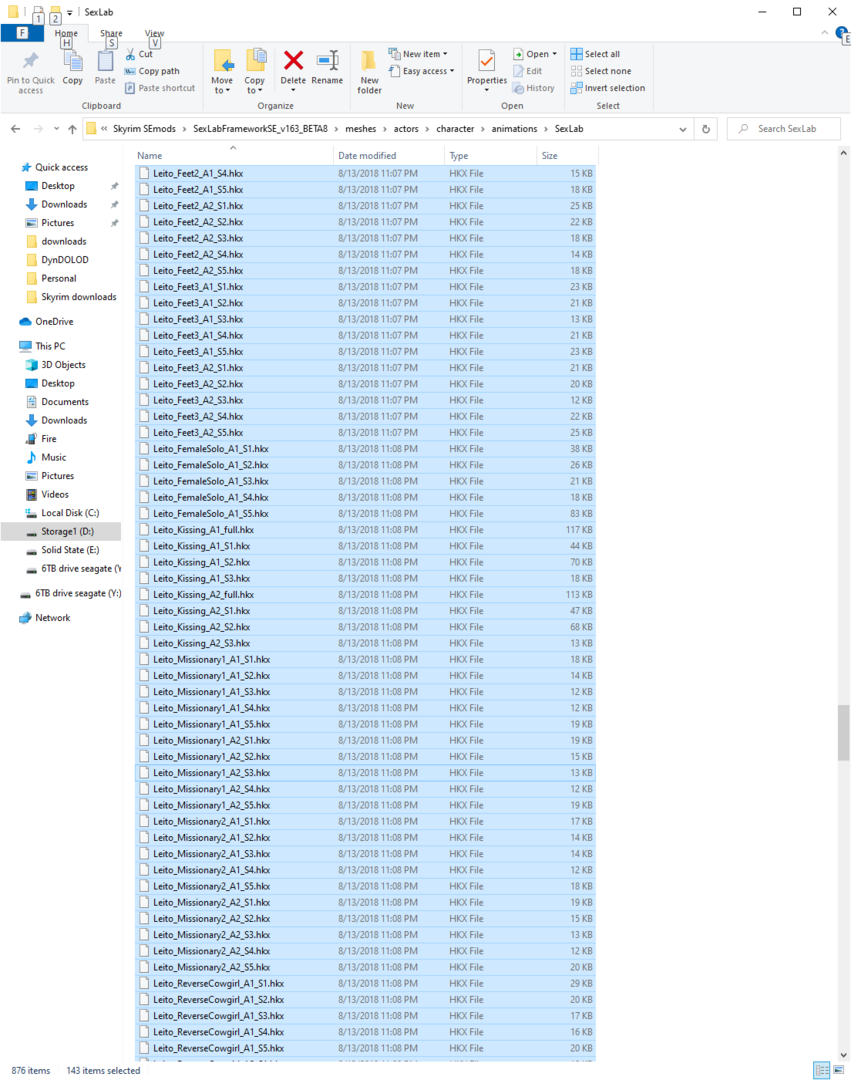Open the Copy to menu

point(255,72)
